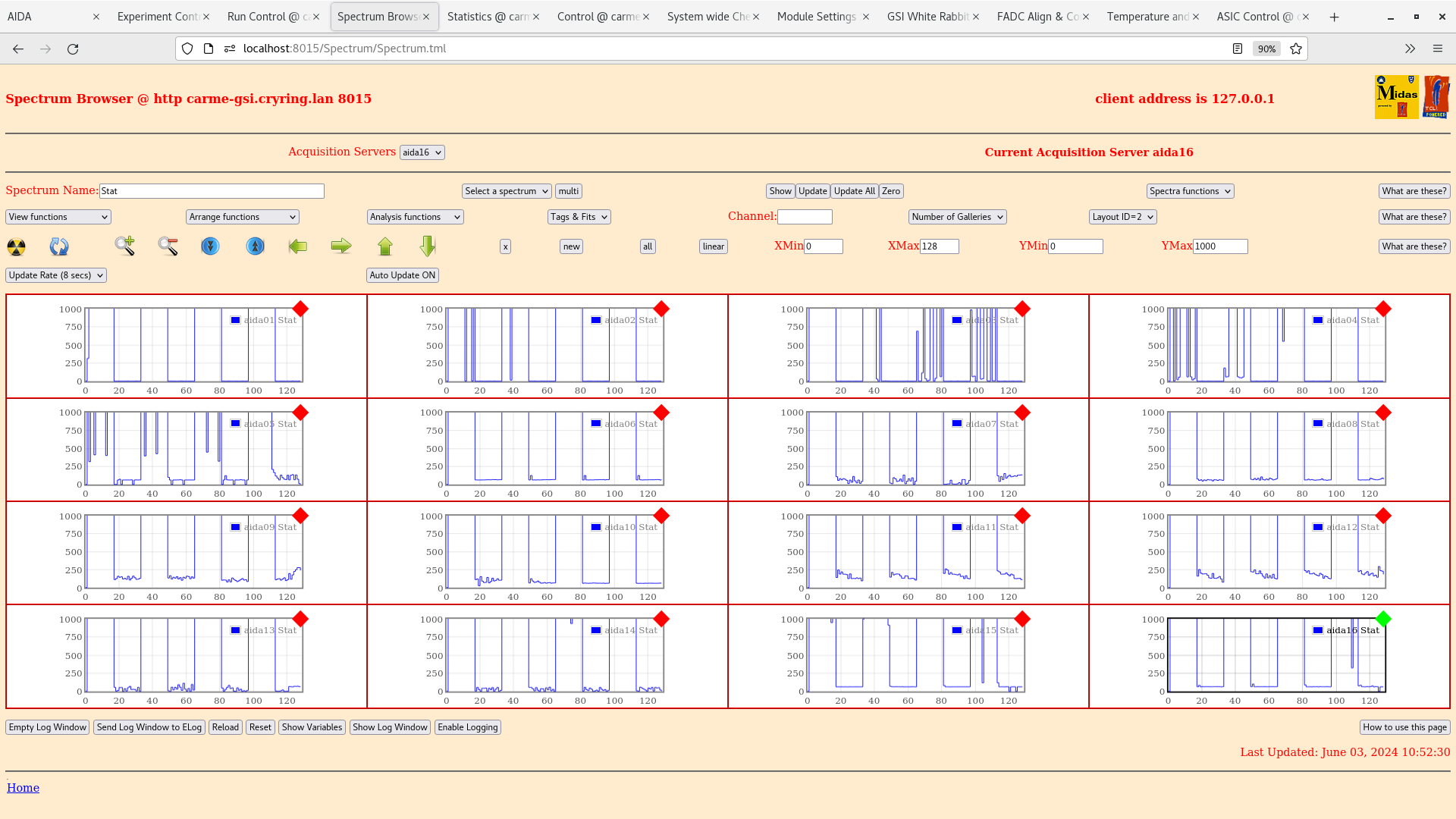Toggle the linear scale button
Screen dimensions: 1456x819
pos(712,246)
